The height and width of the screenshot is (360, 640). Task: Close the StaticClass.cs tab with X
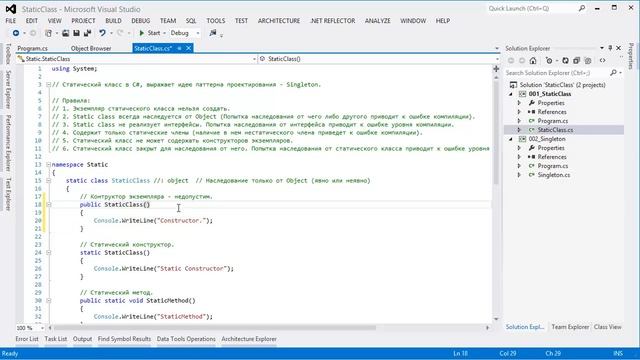coord(189,48)
